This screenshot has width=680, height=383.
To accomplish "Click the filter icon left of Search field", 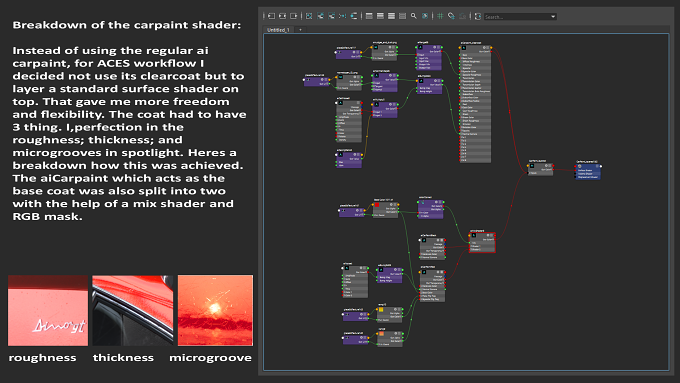I will [x=477, y=16].
